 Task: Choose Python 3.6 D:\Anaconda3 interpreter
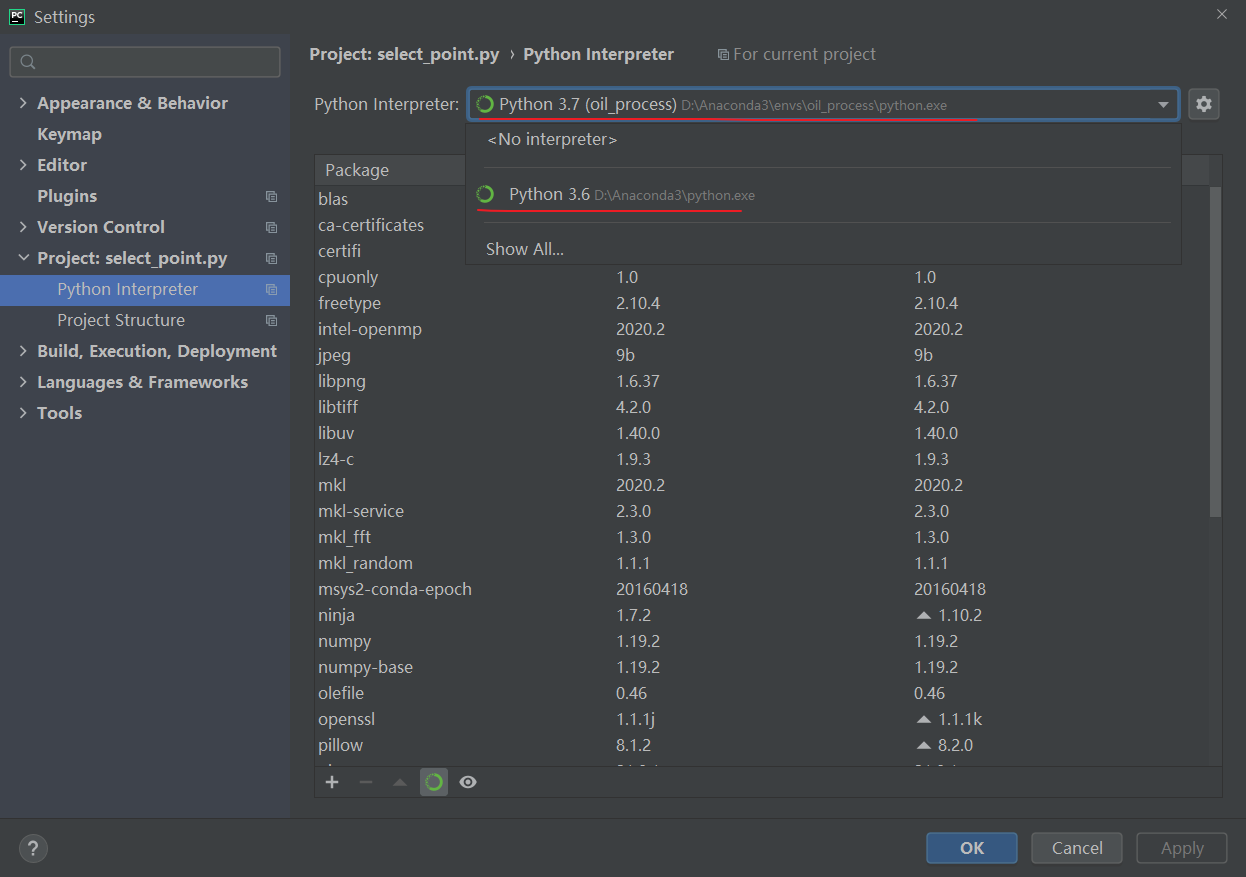(823, 194)
